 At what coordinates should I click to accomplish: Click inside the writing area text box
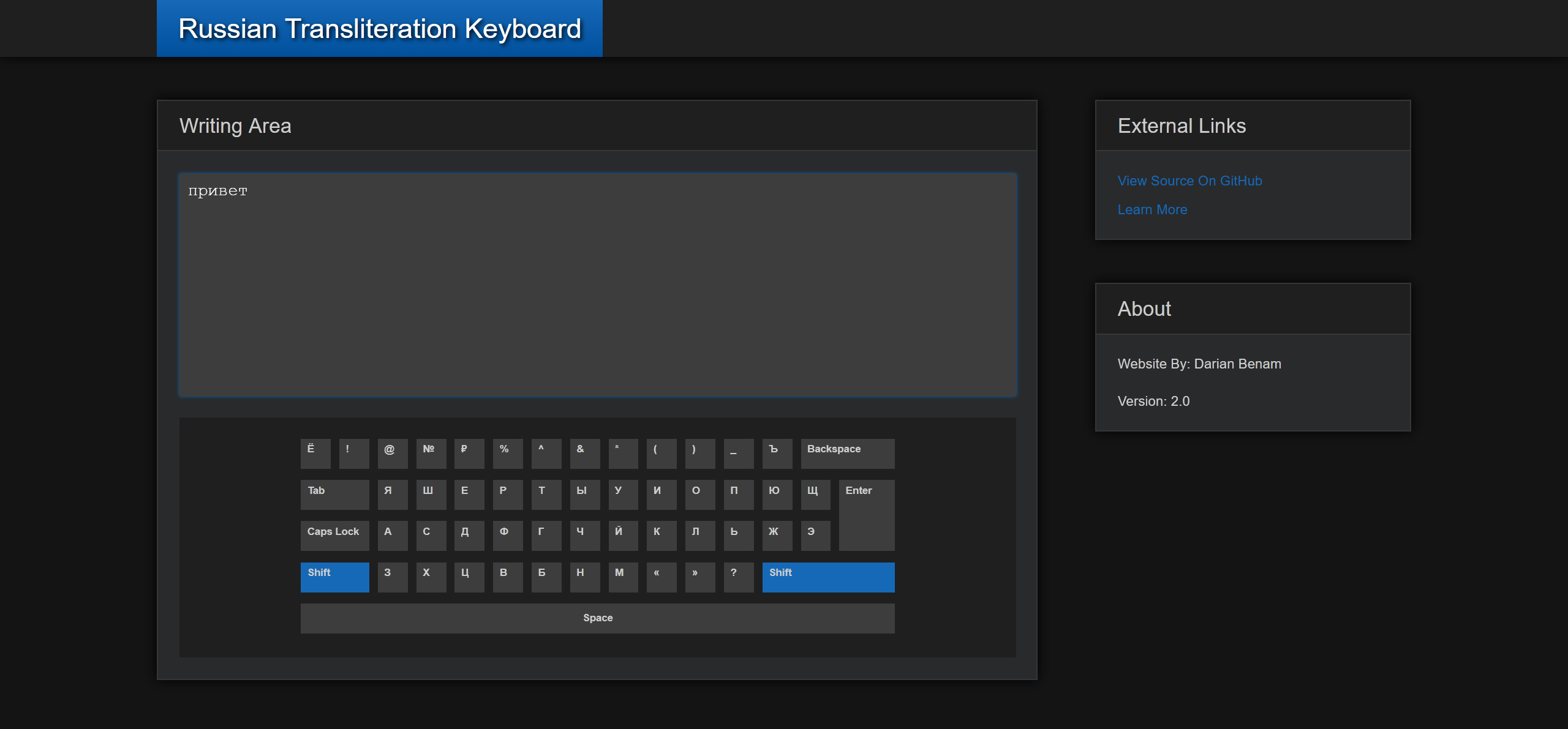597,285
